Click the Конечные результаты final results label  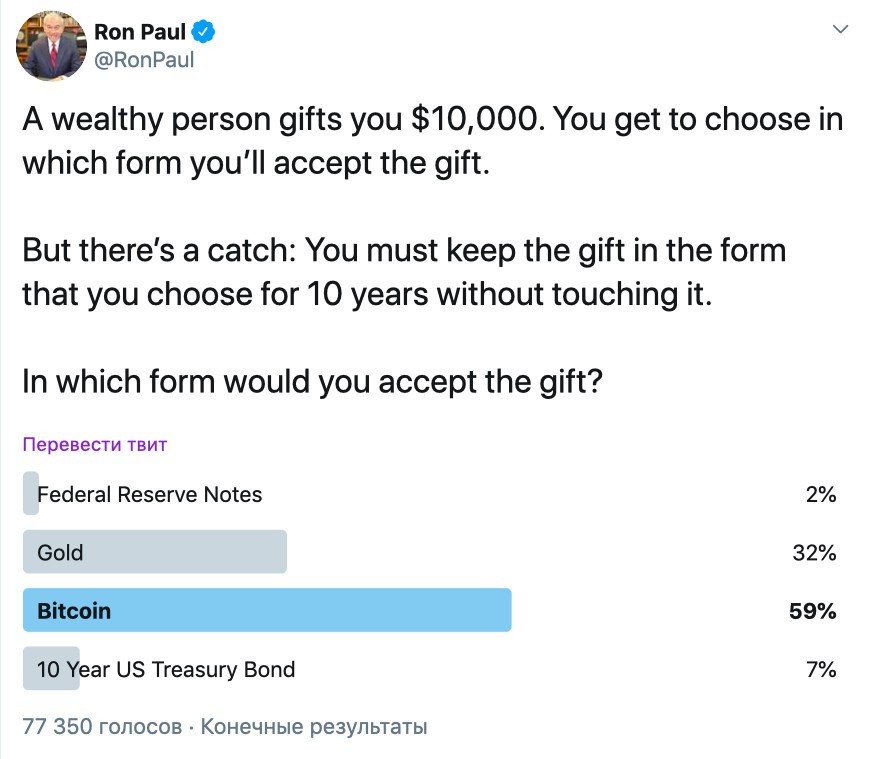click(x=314, y=726)
